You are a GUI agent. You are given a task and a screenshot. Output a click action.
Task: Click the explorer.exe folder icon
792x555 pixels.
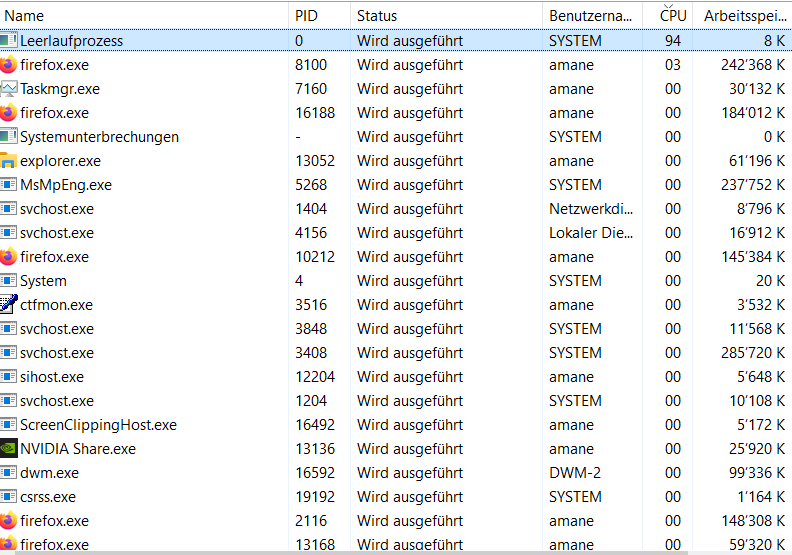pyautogui.click(x=9, y=161)
